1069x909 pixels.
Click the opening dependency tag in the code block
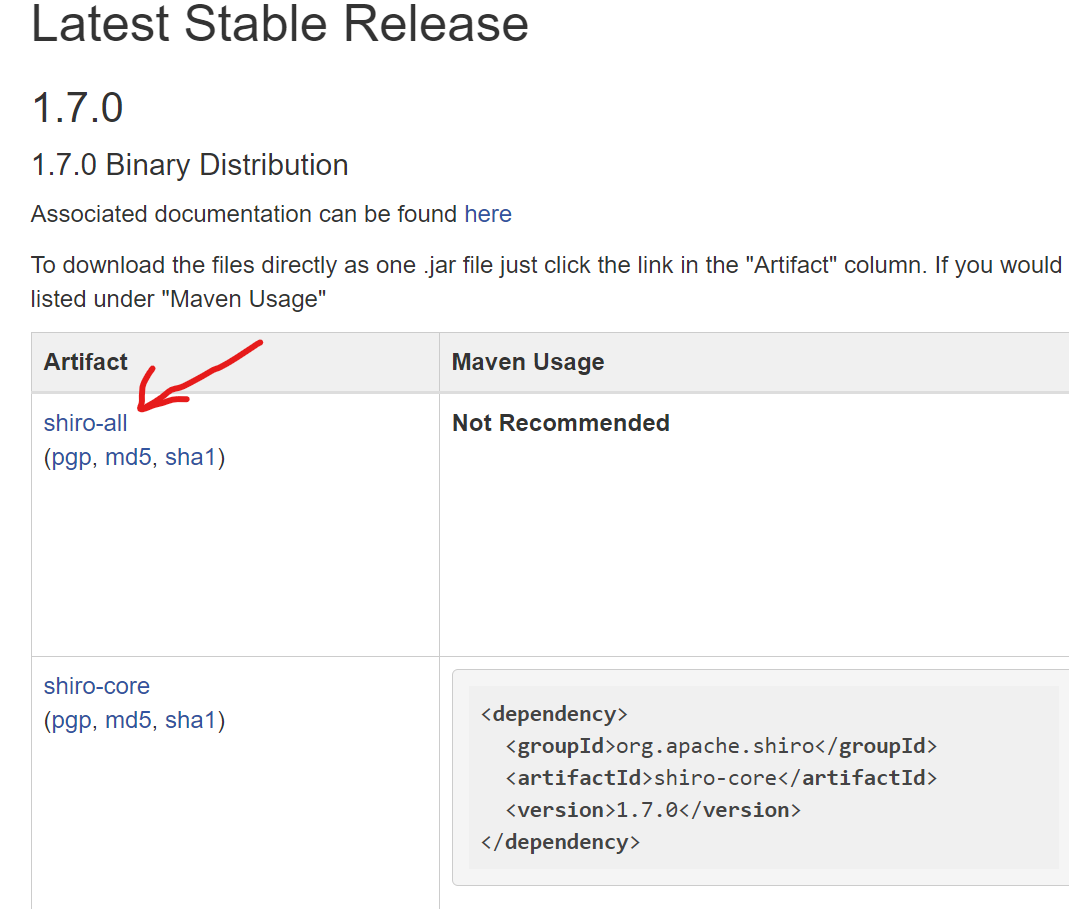pyautogui.click(x=554, y=714)
